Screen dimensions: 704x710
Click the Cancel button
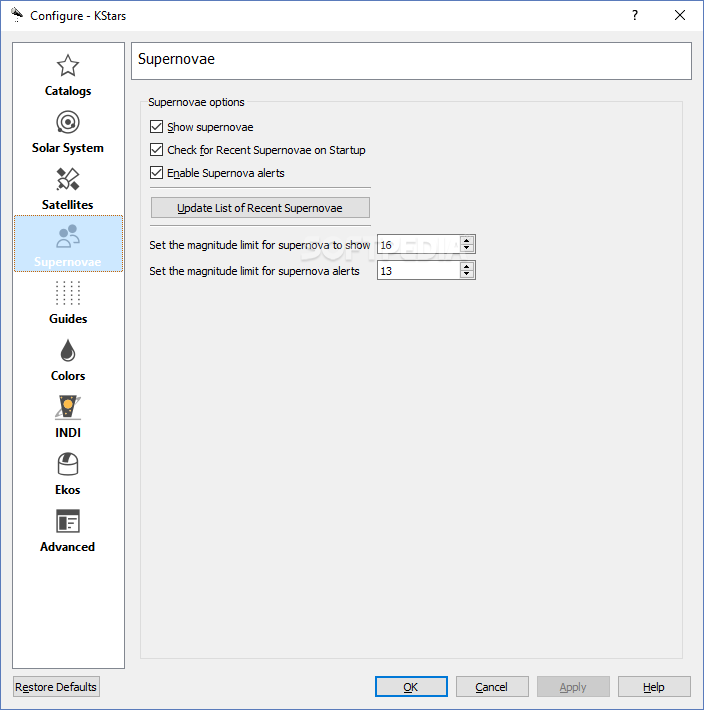[492, 687]
